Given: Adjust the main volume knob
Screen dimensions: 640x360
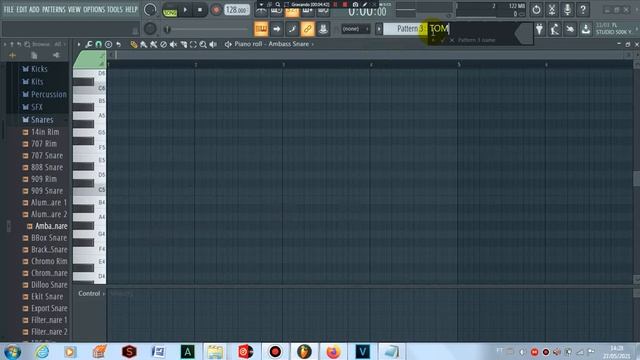Looking at the screenshot, I should point(150,10).
